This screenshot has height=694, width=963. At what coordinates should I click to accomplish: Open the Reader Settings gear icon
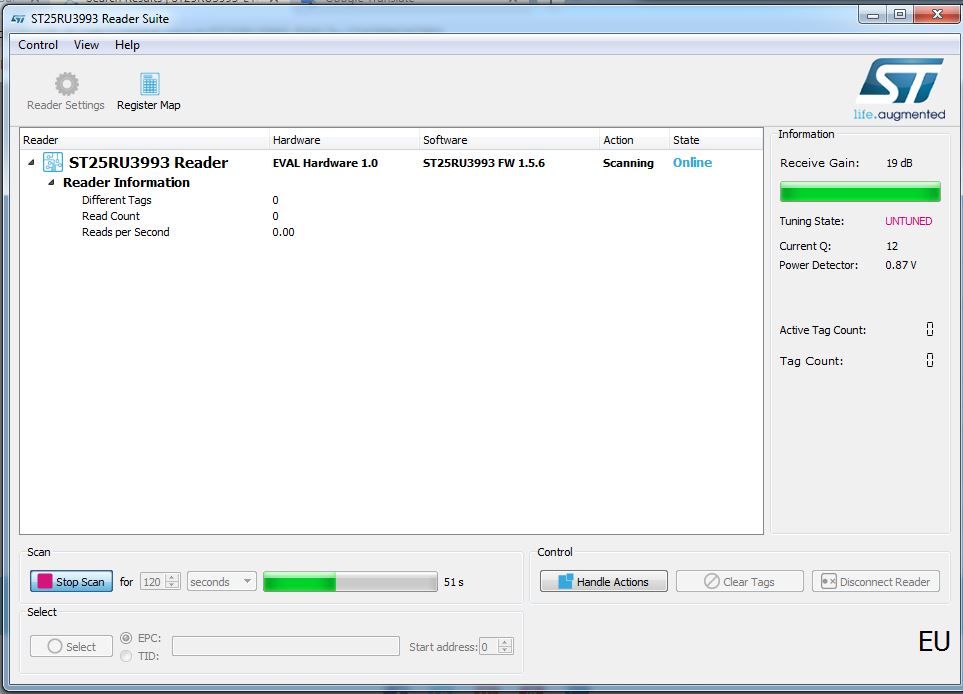pyautogui.click(x=66, y=84)
